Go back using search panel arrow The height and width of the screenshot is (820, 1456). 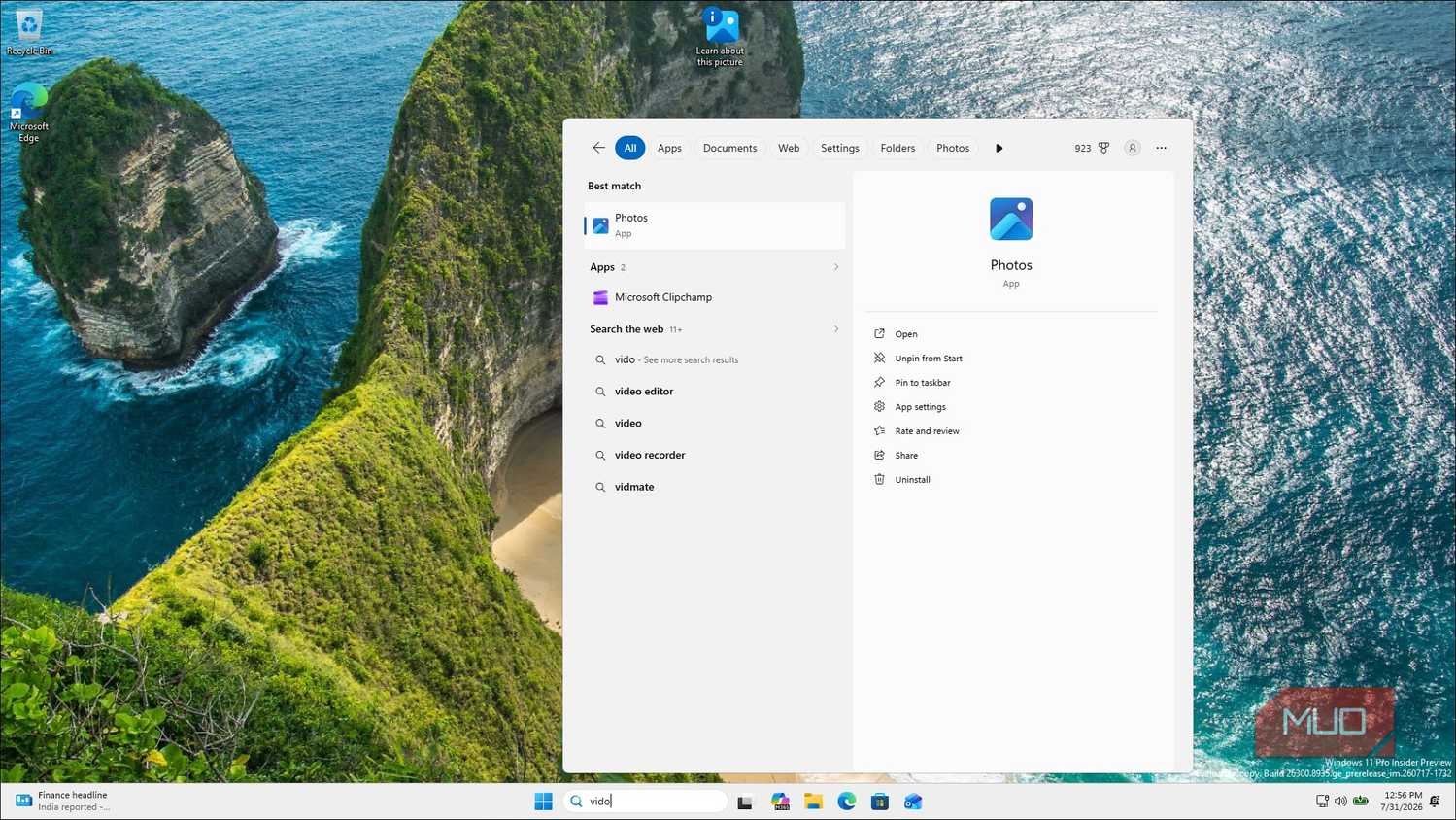click(x=598, y=148)
